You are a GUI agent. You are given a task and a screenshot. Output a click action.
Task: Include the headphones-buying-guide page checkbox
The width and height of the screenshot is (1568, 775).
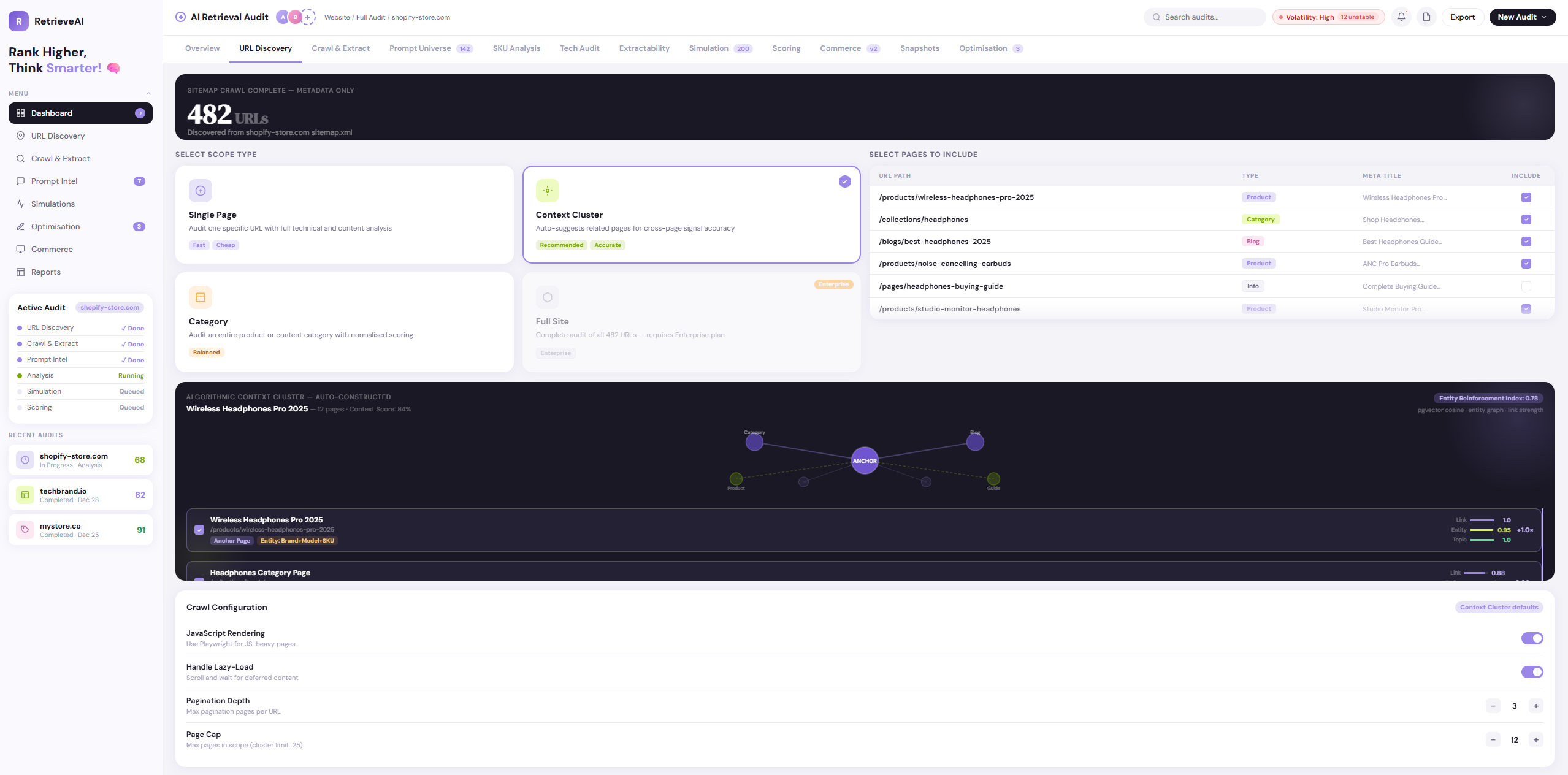(1526, 286)
